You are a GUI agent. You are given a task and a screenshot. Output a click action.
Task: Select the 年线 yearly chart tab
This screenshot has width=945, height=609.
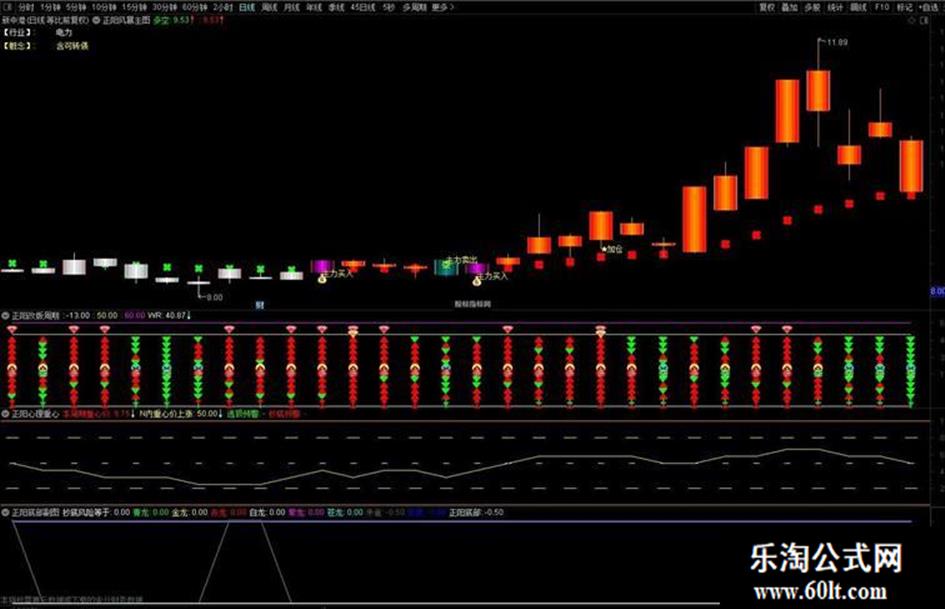pos(314,7)
